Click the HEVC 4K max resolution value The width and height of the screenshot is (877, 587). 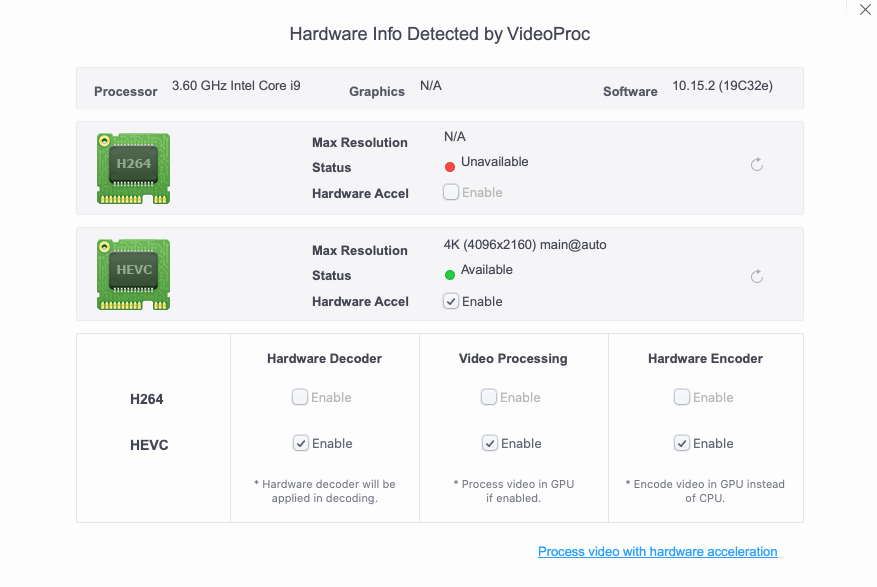tap(525, 244)
